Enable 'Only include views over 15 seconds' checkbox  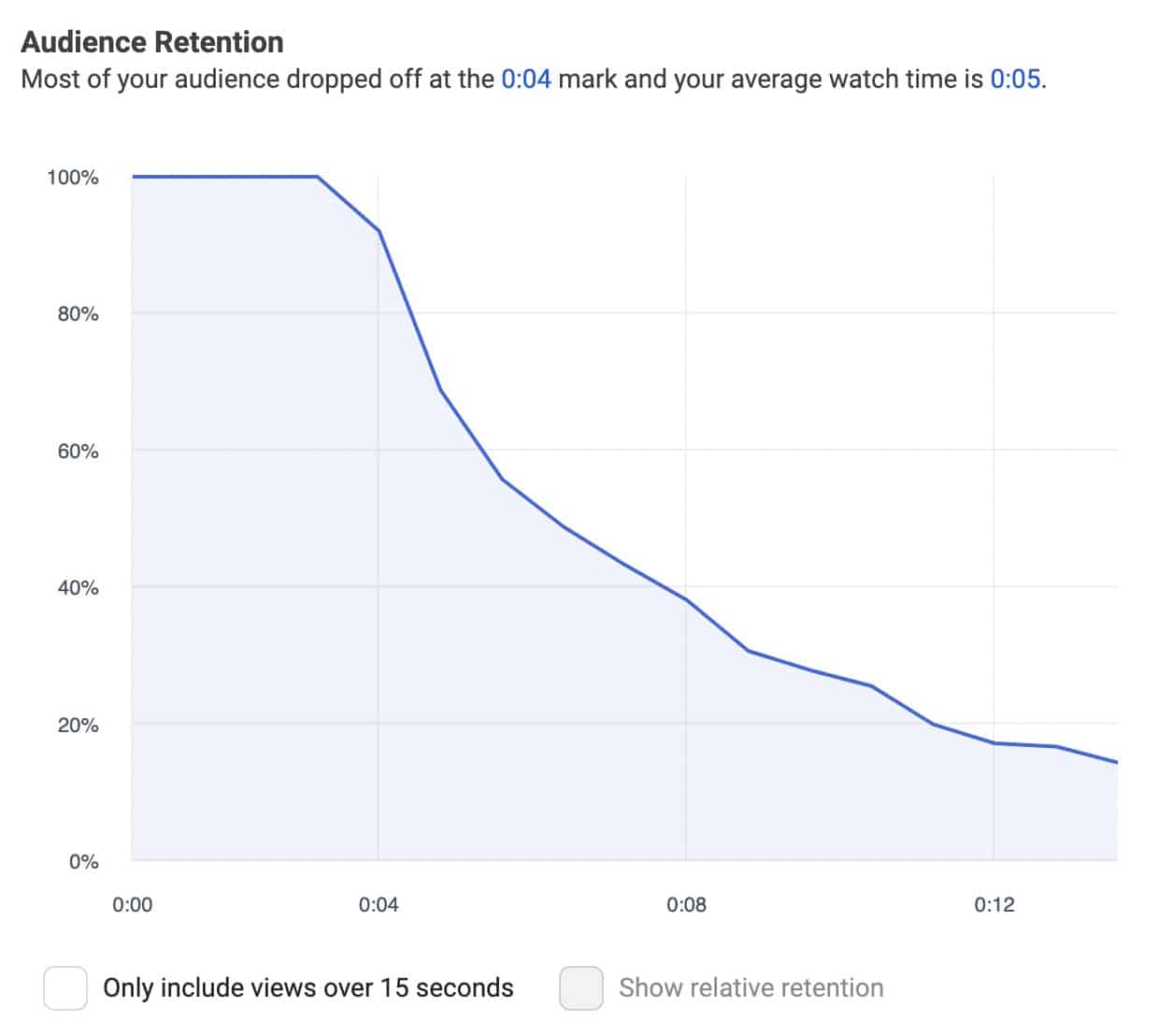click(65, 988)
